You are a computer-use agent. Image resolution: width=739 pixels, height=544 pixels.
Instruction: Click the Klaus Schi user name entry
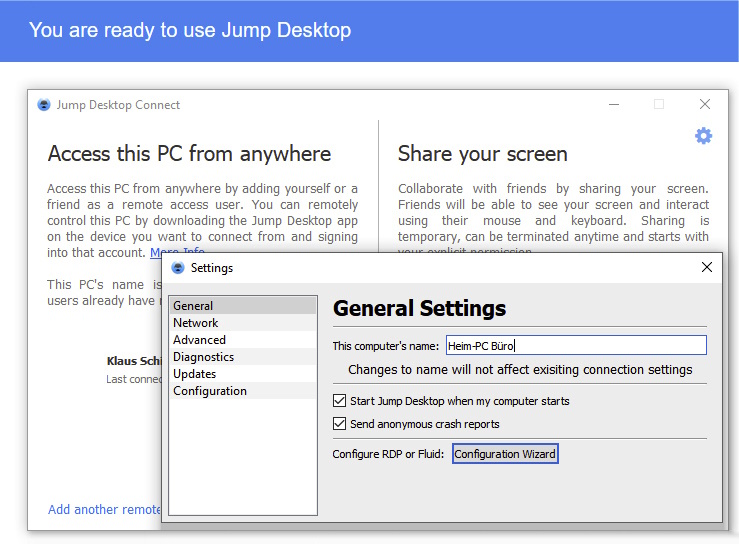134,361
